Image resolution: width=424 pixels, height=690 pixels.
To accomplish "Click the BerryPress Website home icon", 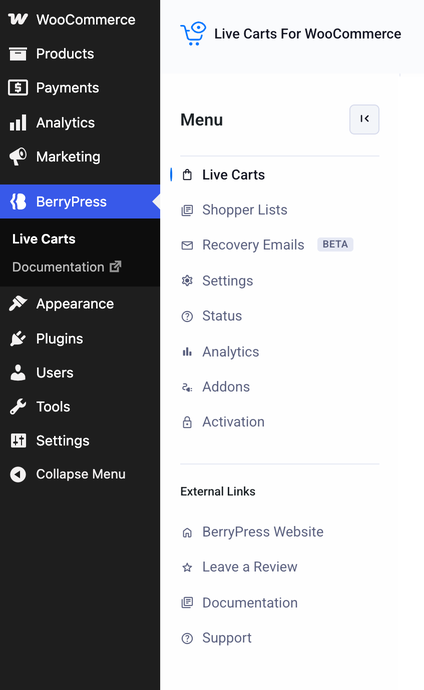I will [187, 532].
